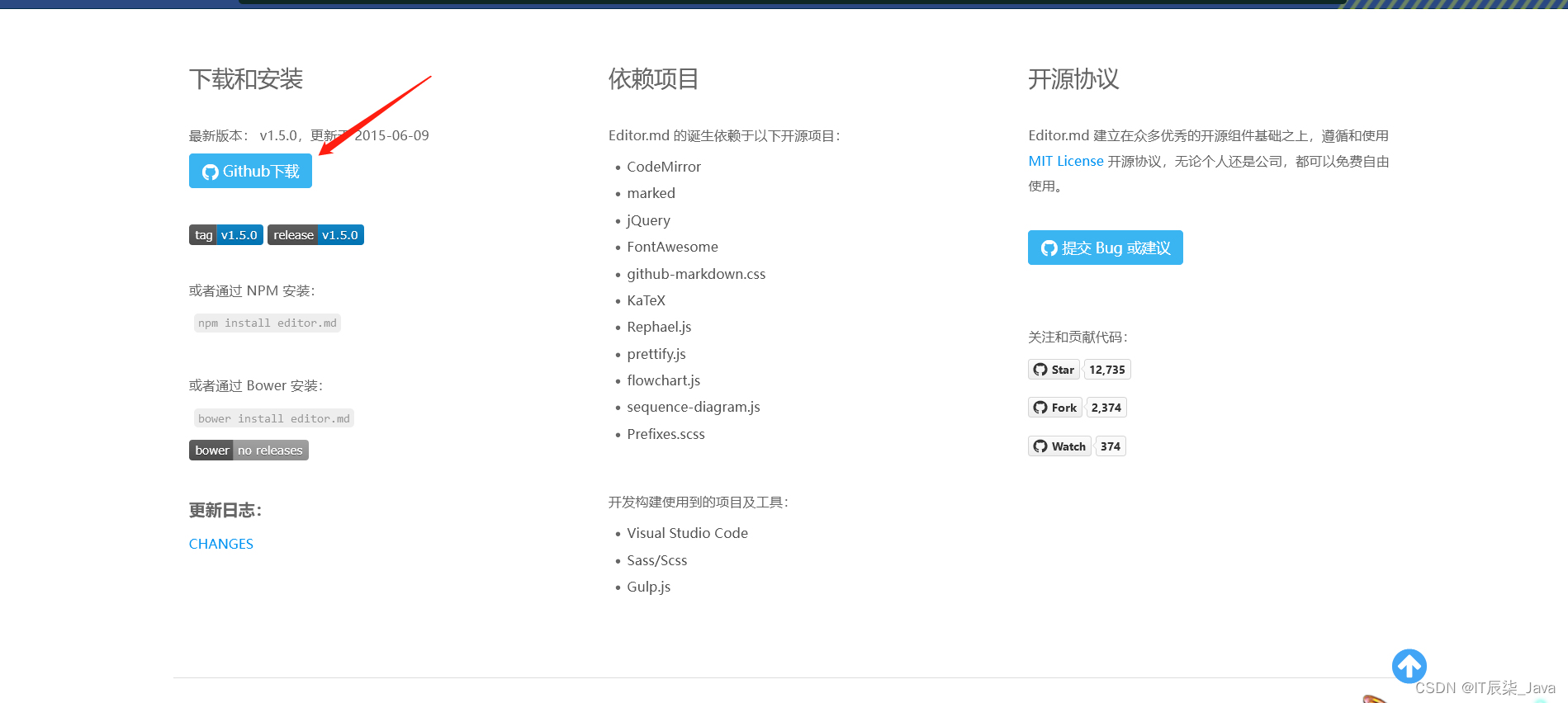Click the fork count 2,374

point(1106,408)
